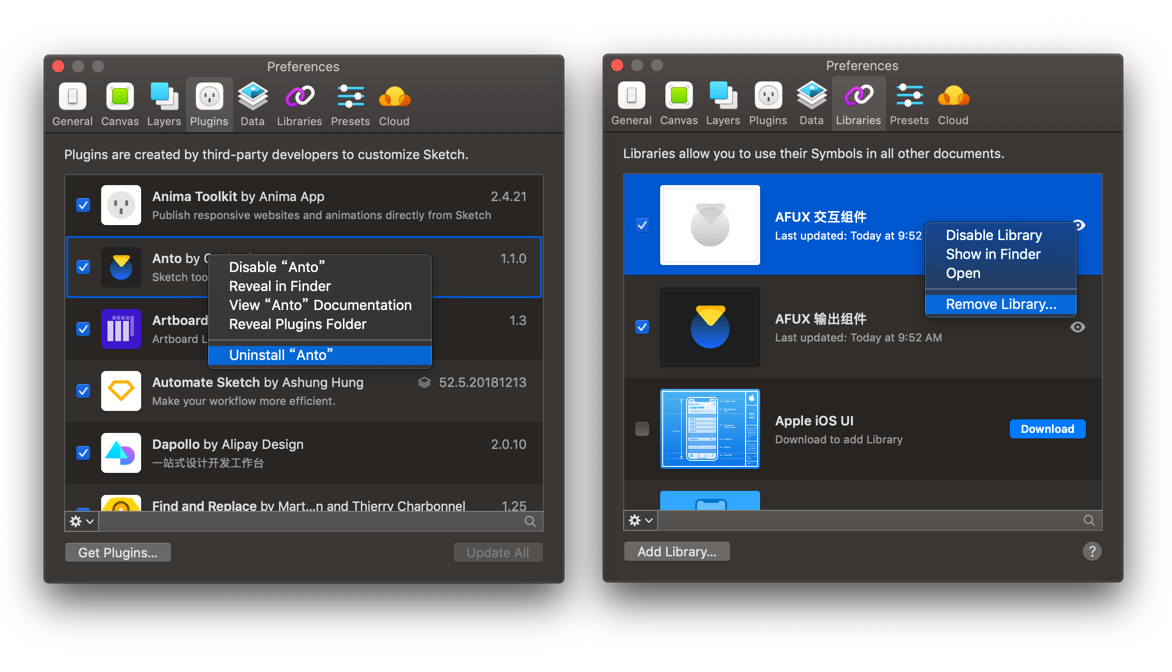Choose Show in Finder menu item
The image size is (1172, 672).
pos(1001,254)
